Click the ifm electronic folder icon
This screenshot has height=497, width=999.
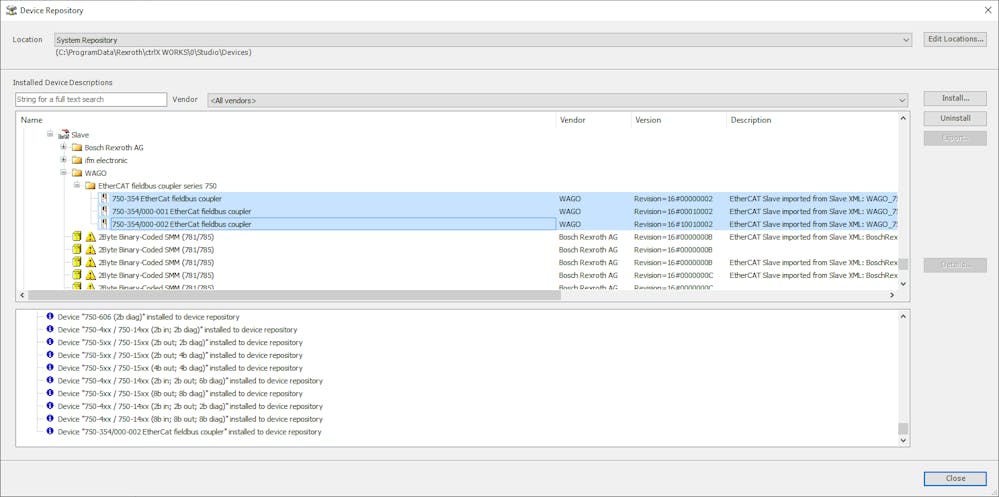(x=76, y=161)
